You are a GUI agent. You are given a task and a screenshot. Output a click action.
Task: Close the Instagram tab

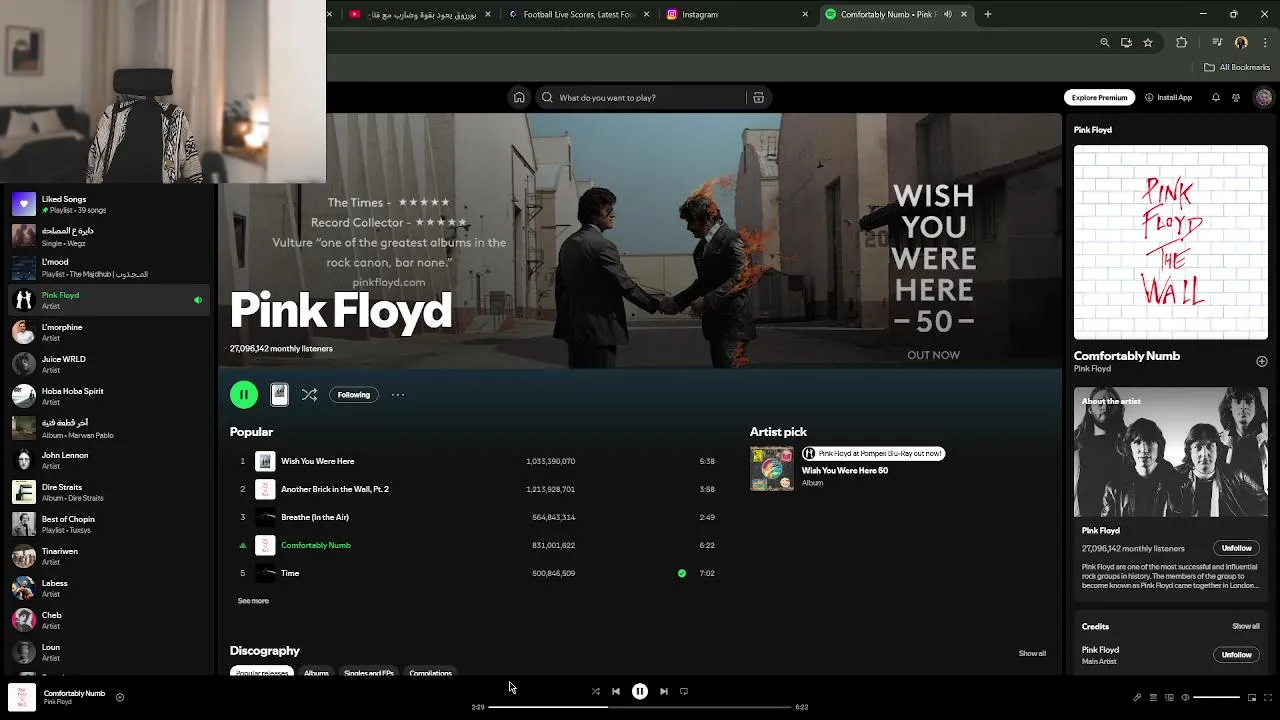tap(805, 14)
